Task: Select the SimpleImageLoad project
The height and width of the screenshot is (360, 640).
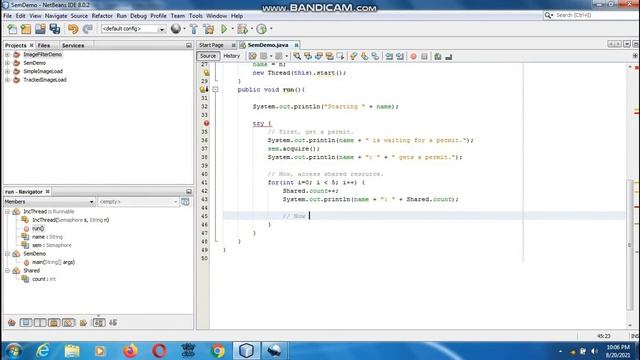Action: coord(43,71)
